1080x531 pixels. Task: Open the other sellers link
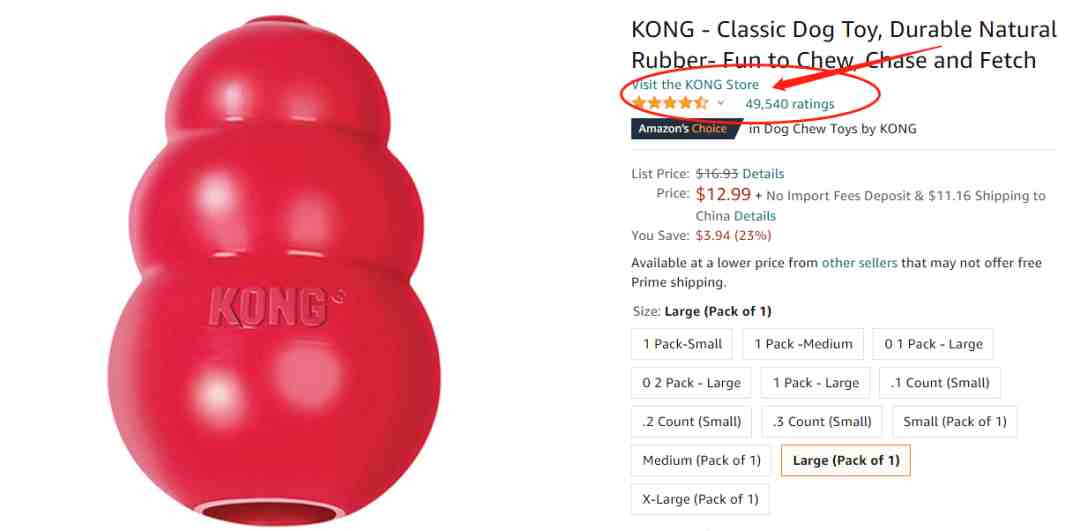[860, 262]
